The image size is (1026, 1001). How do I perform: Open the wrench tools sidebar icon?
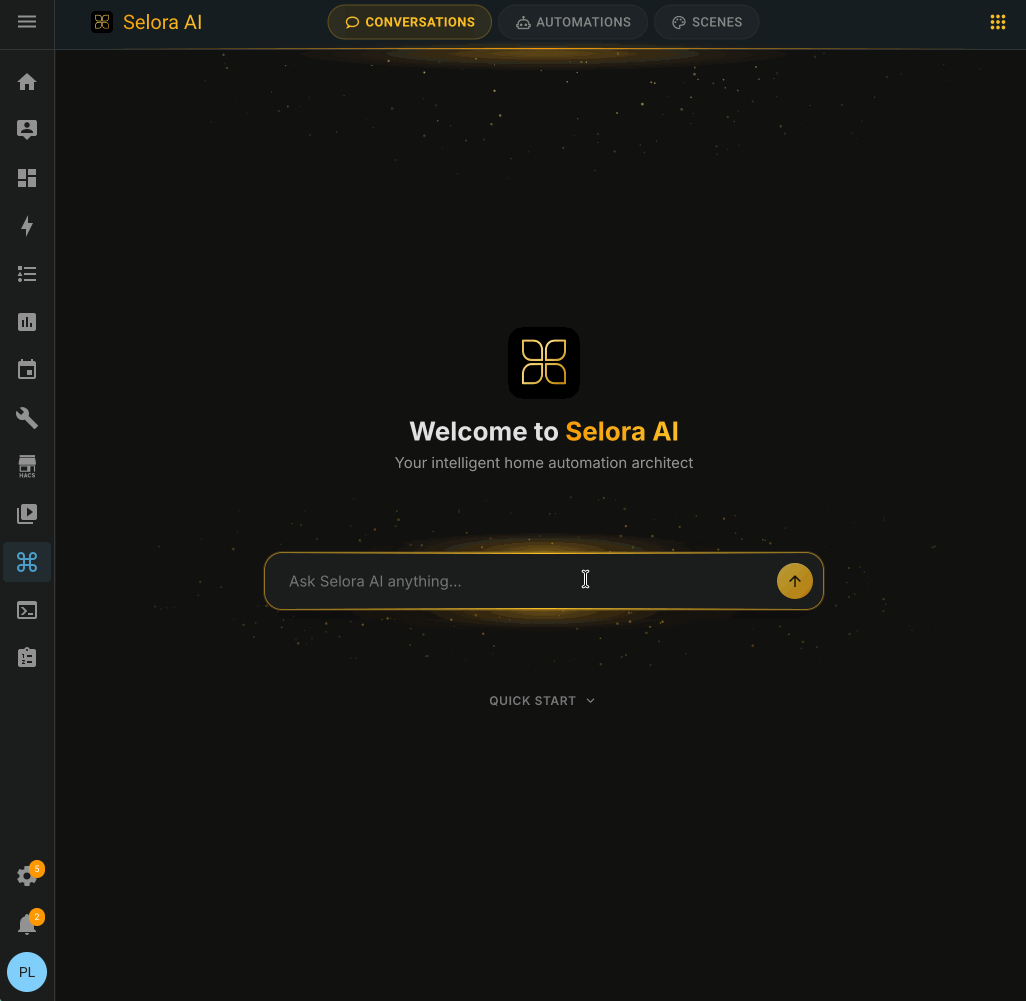point(27,417)
